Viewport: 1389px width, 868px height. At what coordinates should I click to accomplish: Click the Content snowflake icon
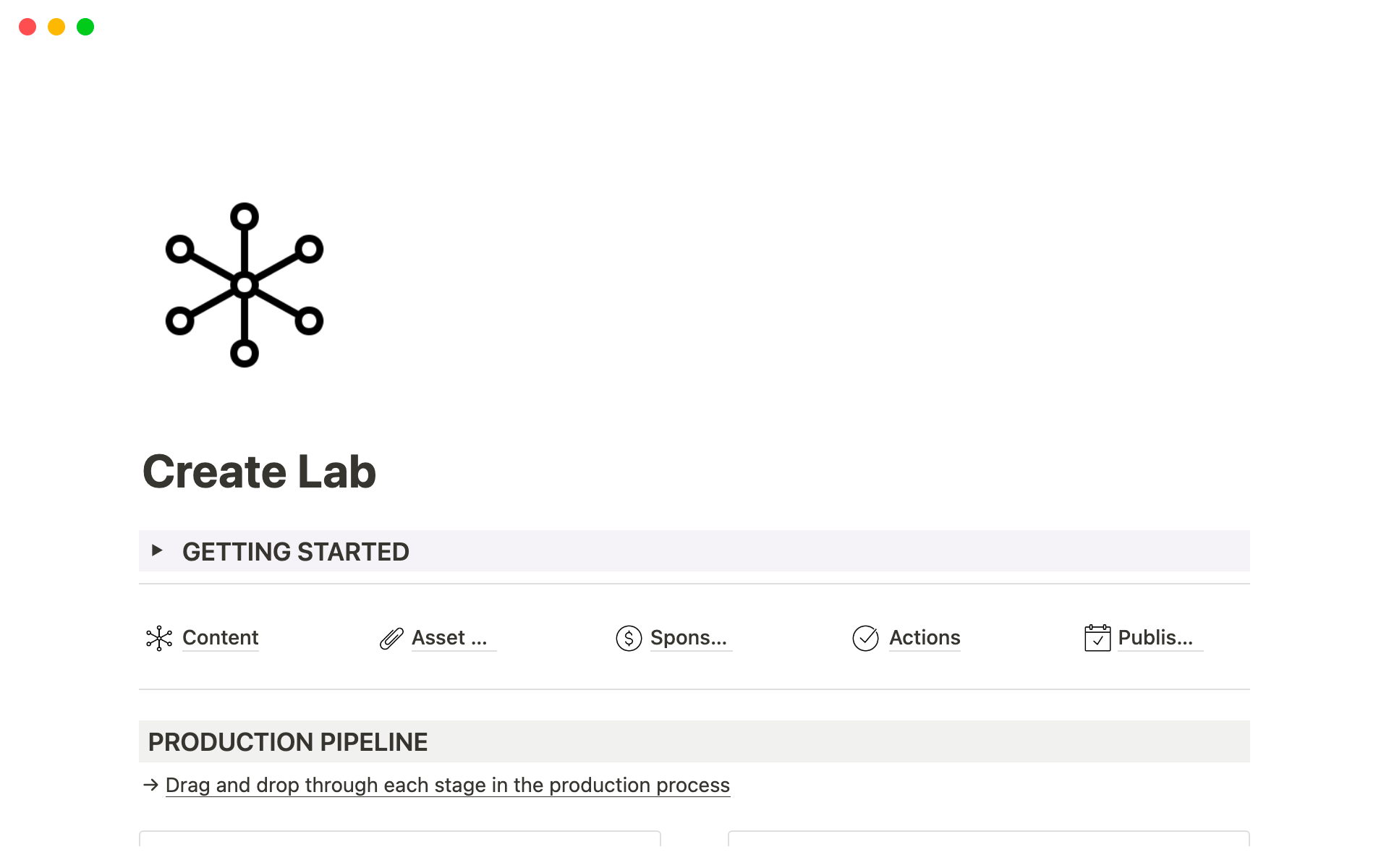[x=159, y=638]
